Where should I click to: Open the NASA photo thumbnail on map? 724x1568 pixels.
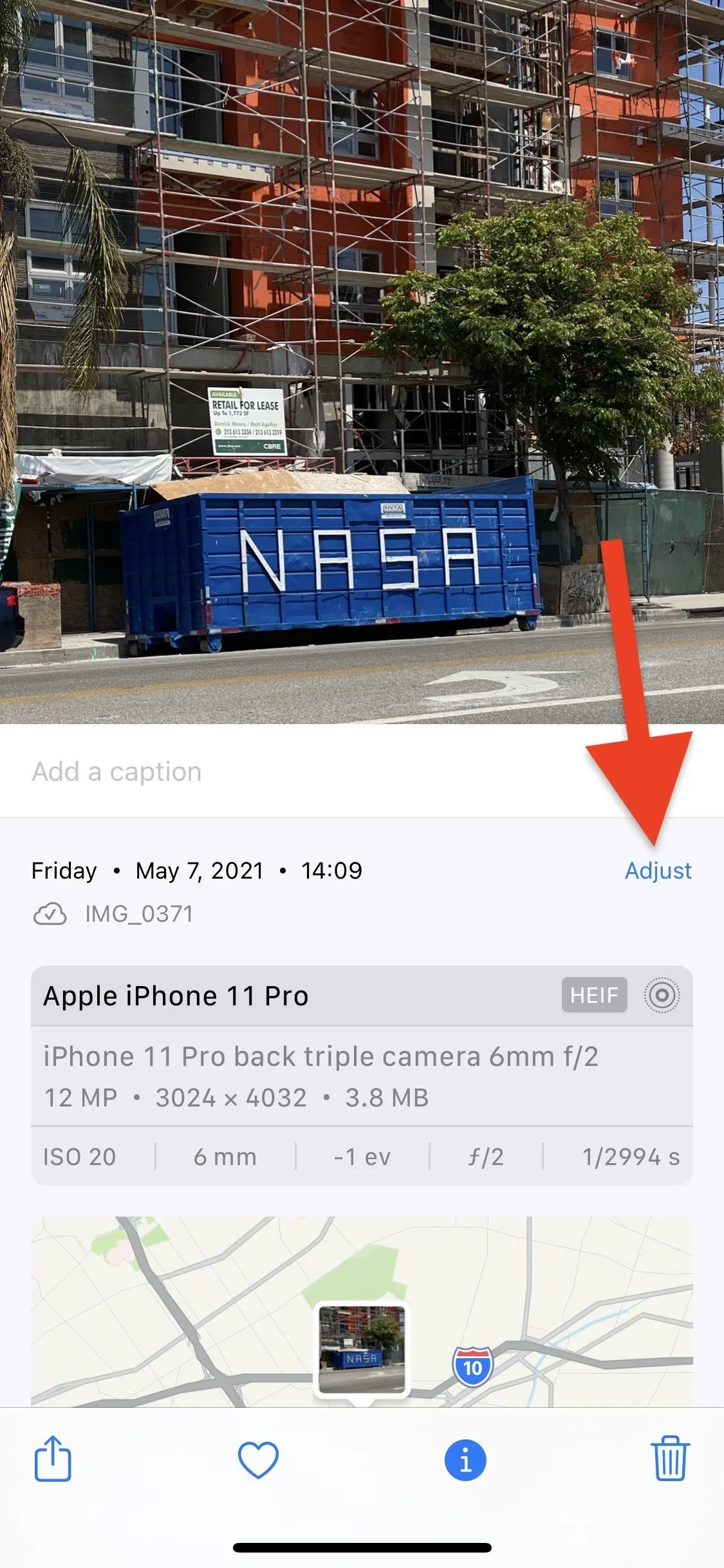pyautogui.click(x=362, y=1350)
